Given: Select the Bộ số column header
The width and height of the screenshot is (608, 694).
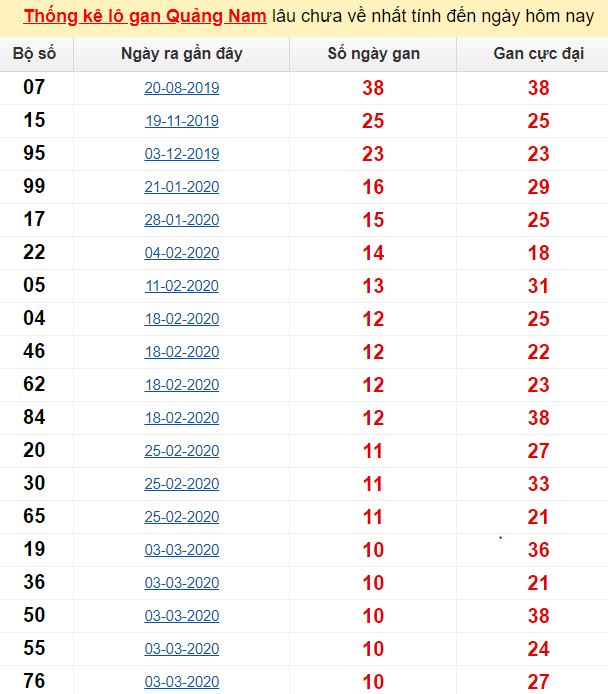Looking at the screenshot, I should (35, 54).
